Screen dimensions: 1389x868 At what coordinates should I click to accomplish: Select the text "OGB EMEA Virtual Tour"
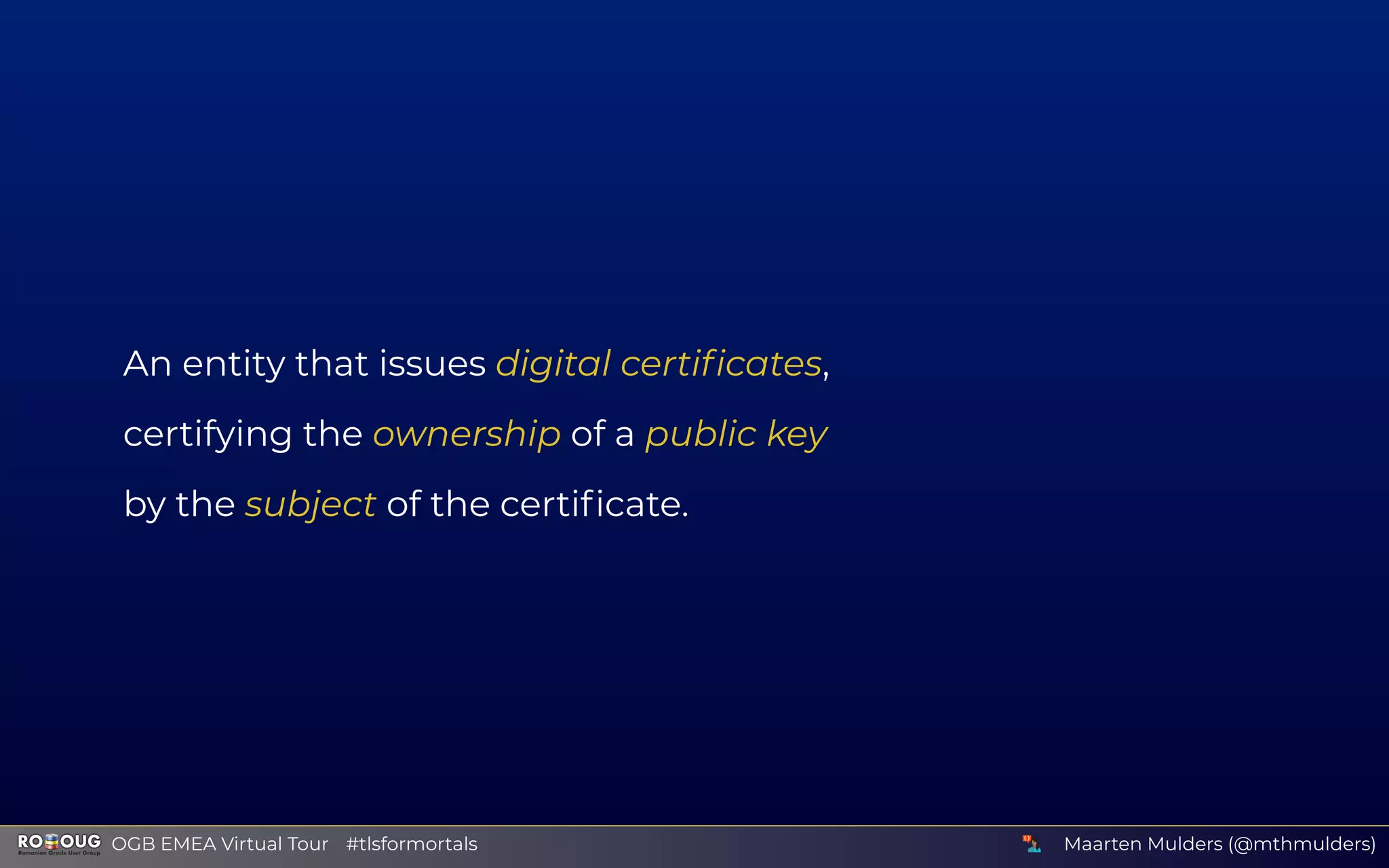tap(220, 844)
